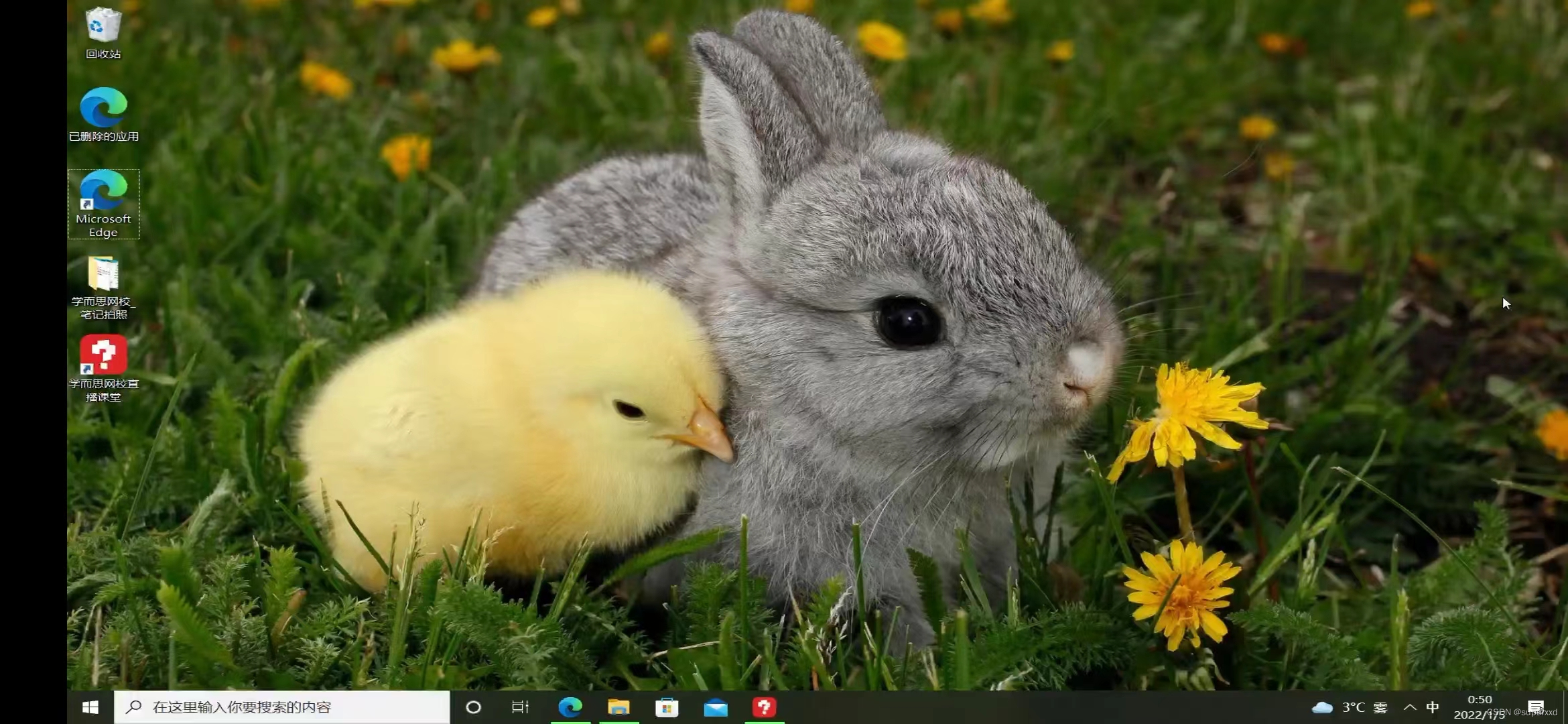1568x724 pixels.
Task: Select the 已删除的应用 Edge desktop icon
Action: 103,107
